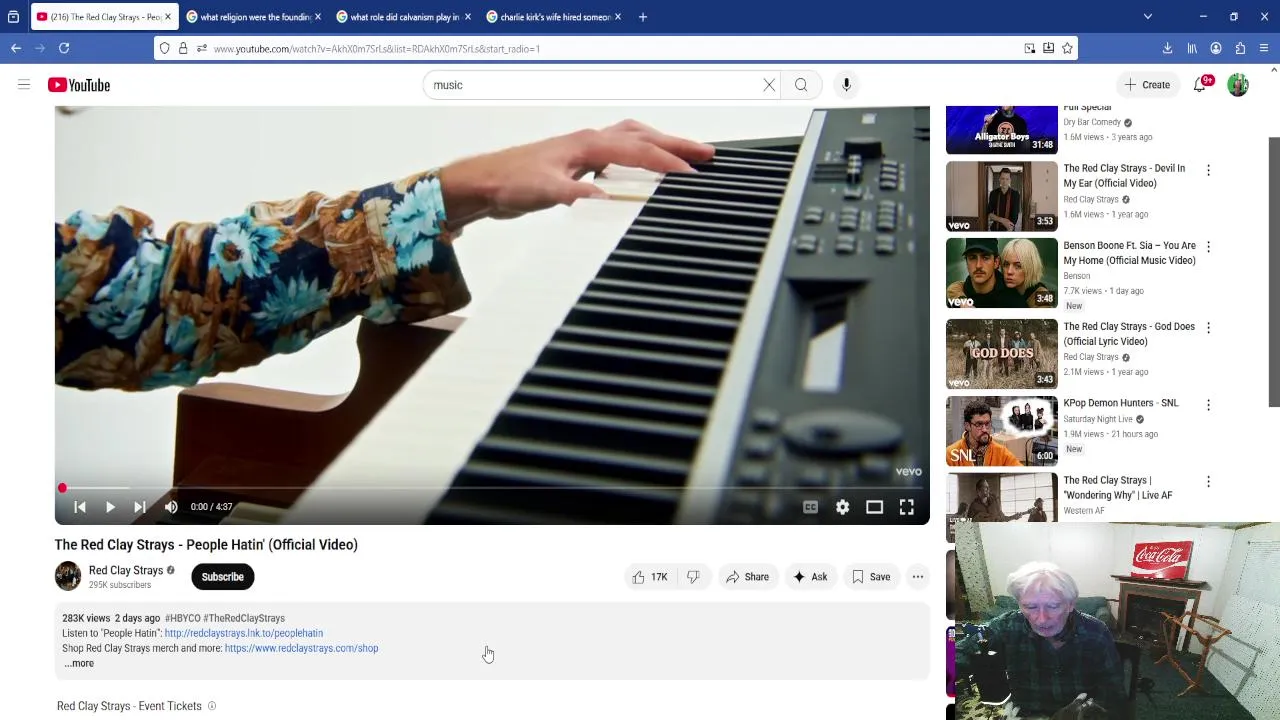
Task: Open the account avatar menu
Action: coord(1238,85)
